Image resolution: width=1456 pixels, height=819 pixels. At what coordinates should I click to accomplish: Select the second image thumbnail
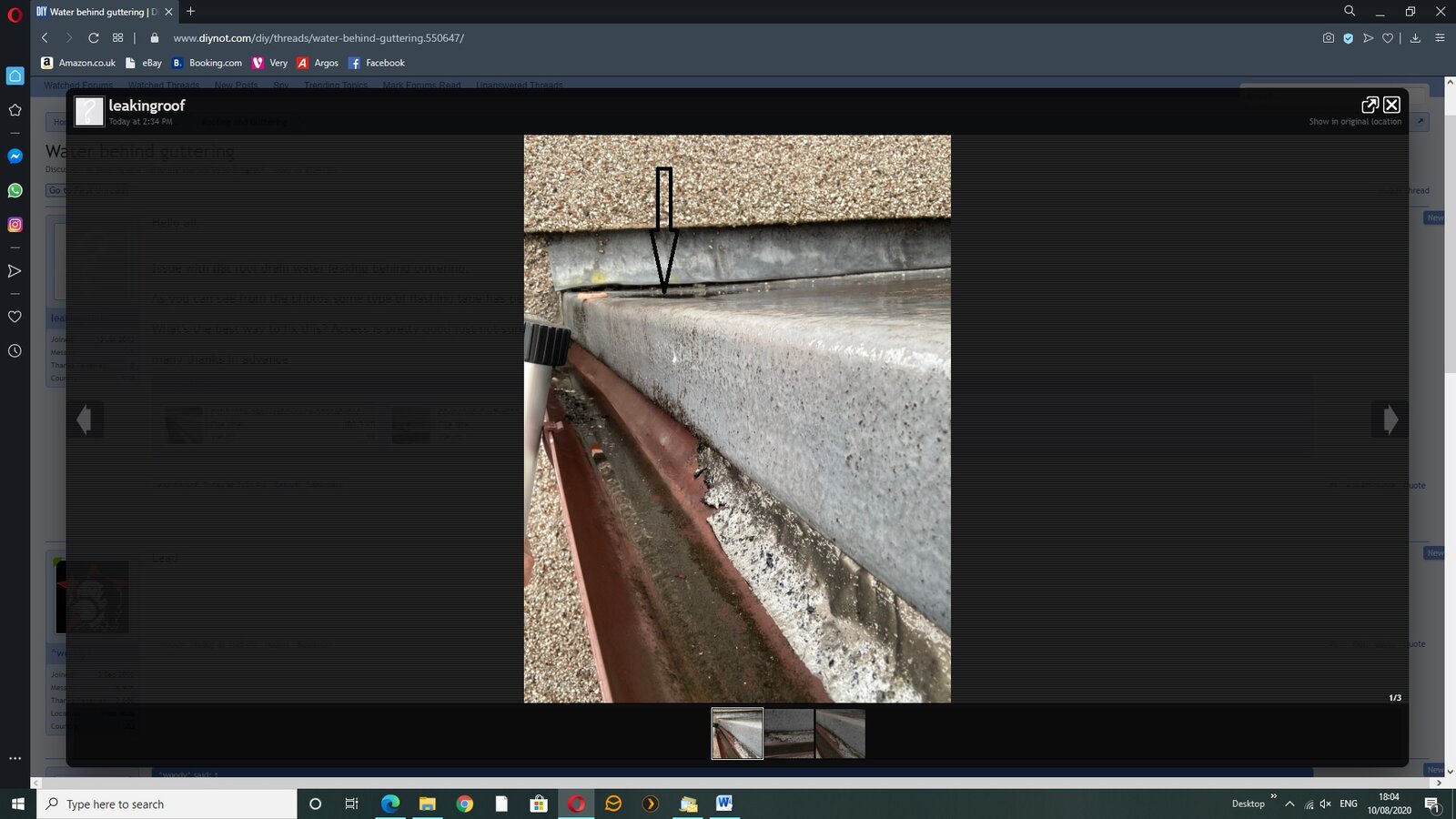(x=789, y=733)
